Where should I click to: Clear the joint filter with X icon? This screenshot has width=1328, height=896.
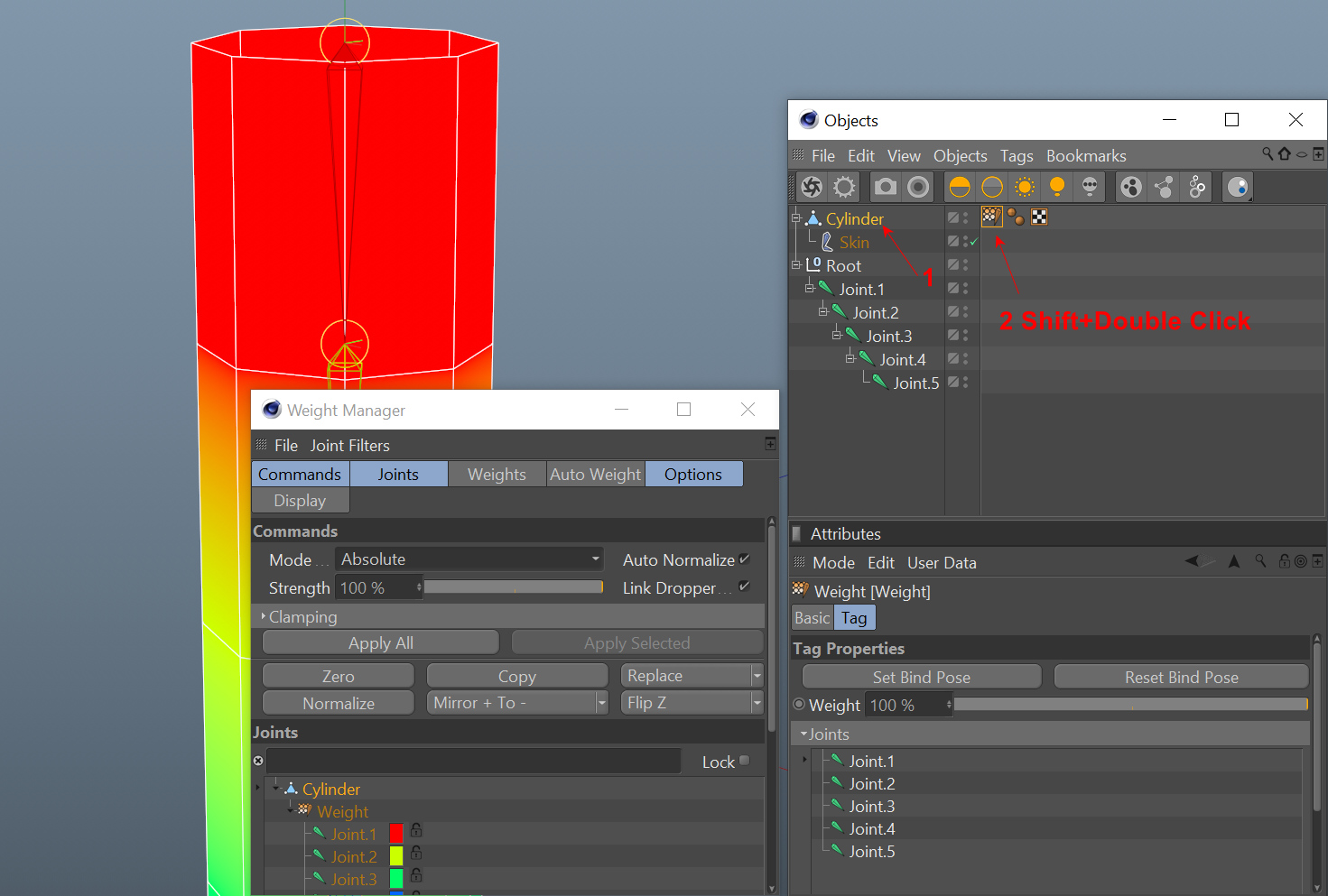click(258, 761)
